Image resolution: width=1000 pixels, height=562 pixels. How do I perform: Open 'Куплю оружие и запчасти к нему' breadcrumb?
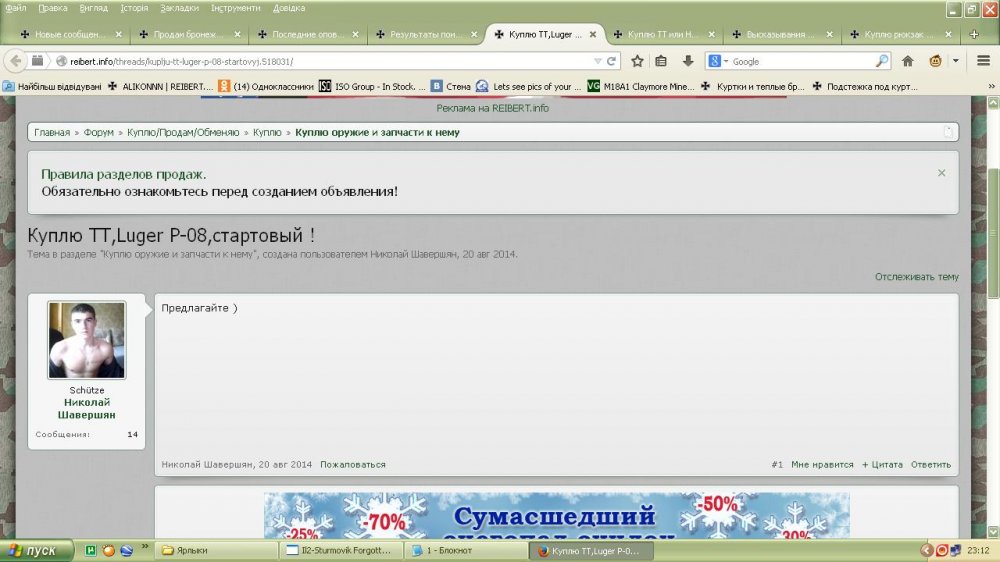(x=377, y=132)
